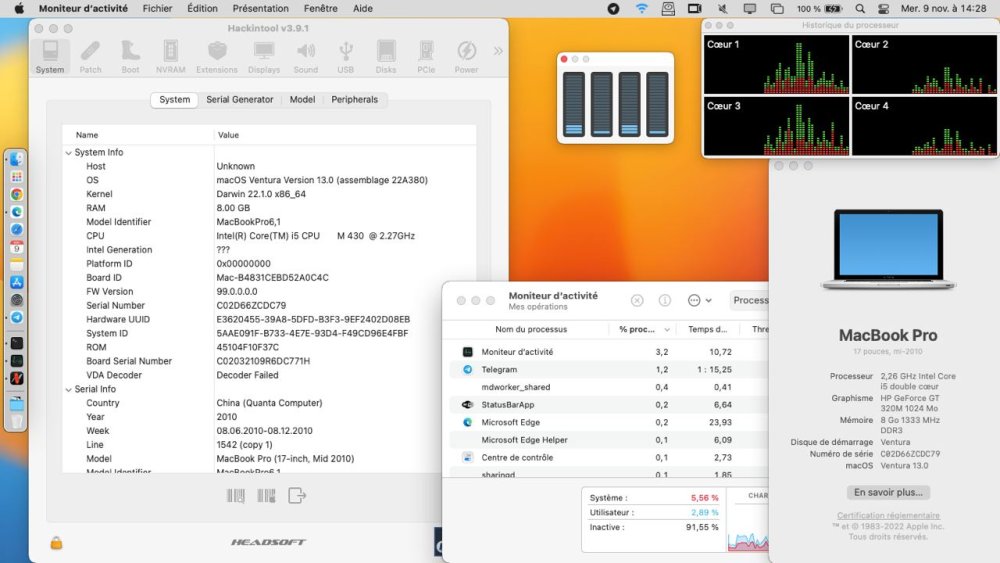Open the Extensions toolbar section
The height and width of the screenshot is (563, 1000).
coord(217,57)
